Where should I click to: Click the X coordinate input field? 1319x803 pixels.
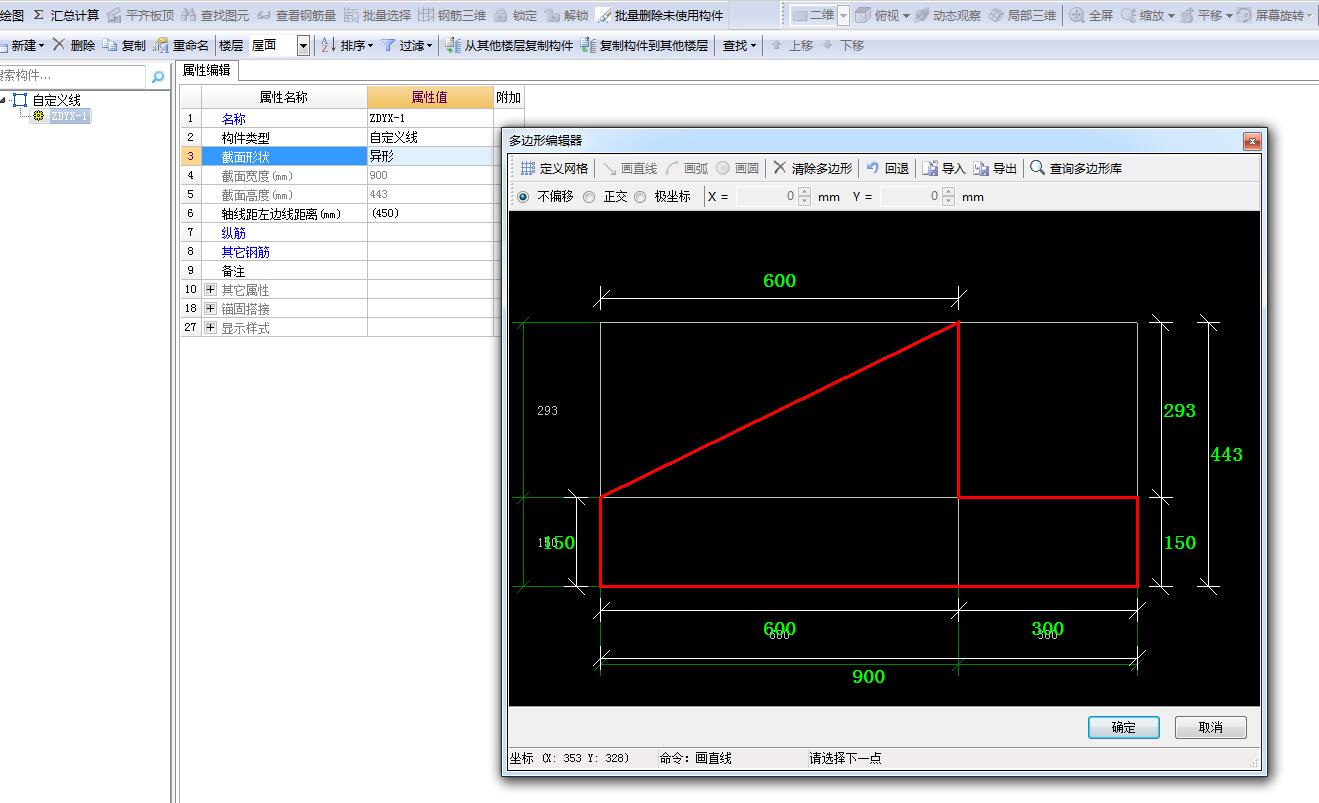coord(766,197)
